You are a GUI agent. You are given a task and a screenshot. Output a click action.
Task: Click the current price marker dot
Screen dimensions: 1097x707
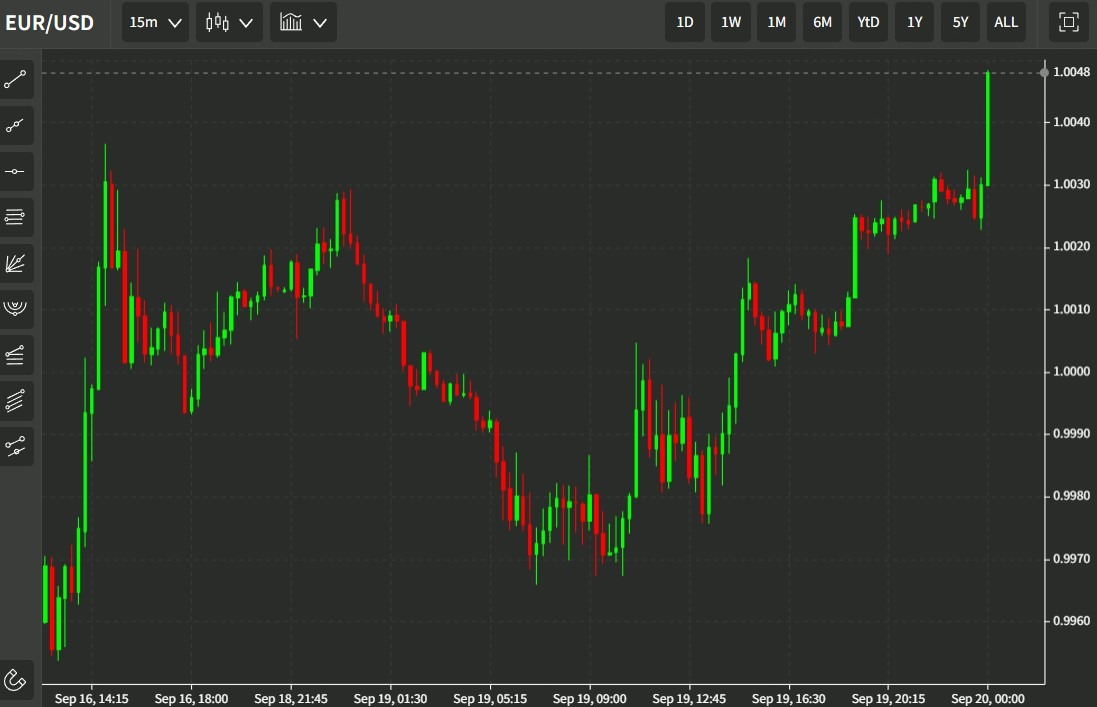click(1044, 73)
